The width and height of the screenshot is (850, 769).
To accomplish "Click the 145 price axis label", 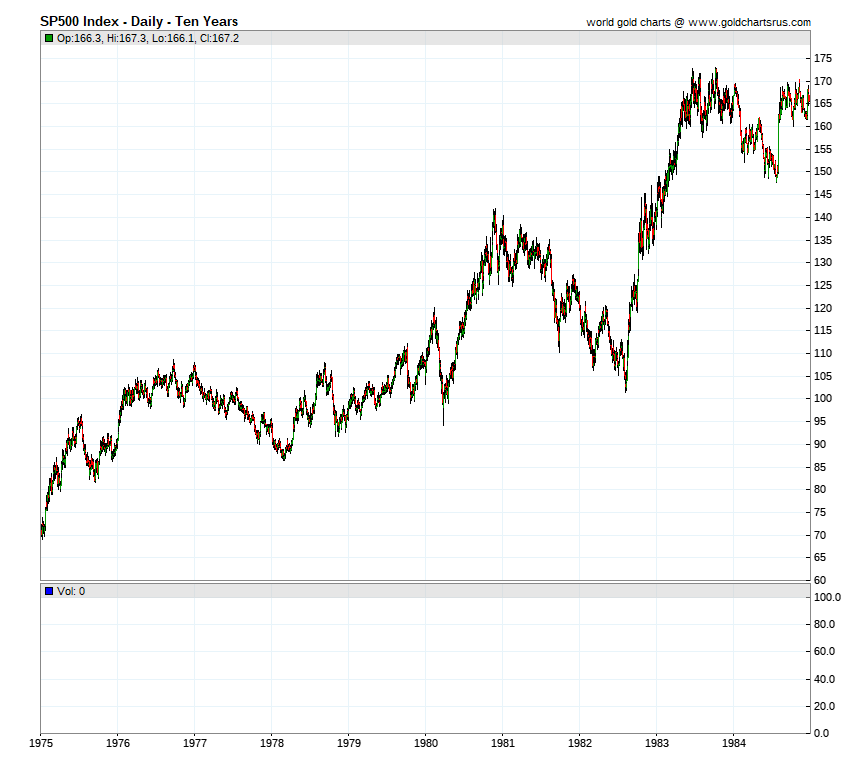I will pos(823,194).
